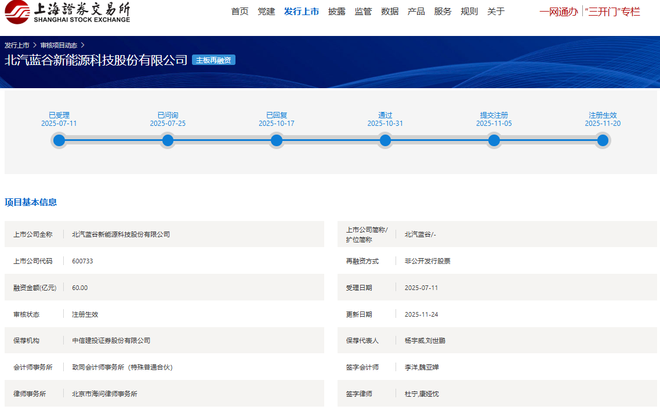Click the 已受理 timeline dot
Image resolution: width=660 pixels, height=413 pixels.
click(59, 140)
